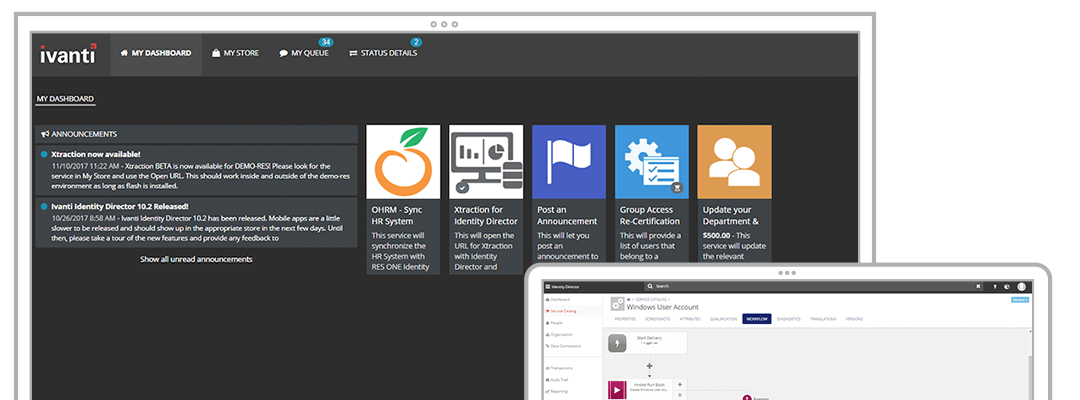
Task: Click the plus button beside Invoke Run Book
Action: (x=680, y=384)
